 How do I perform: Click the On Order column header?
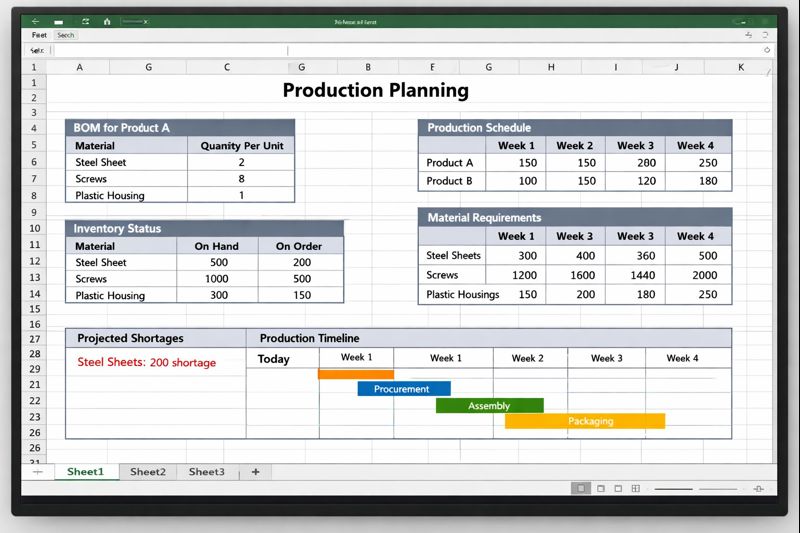pos(298,246)
